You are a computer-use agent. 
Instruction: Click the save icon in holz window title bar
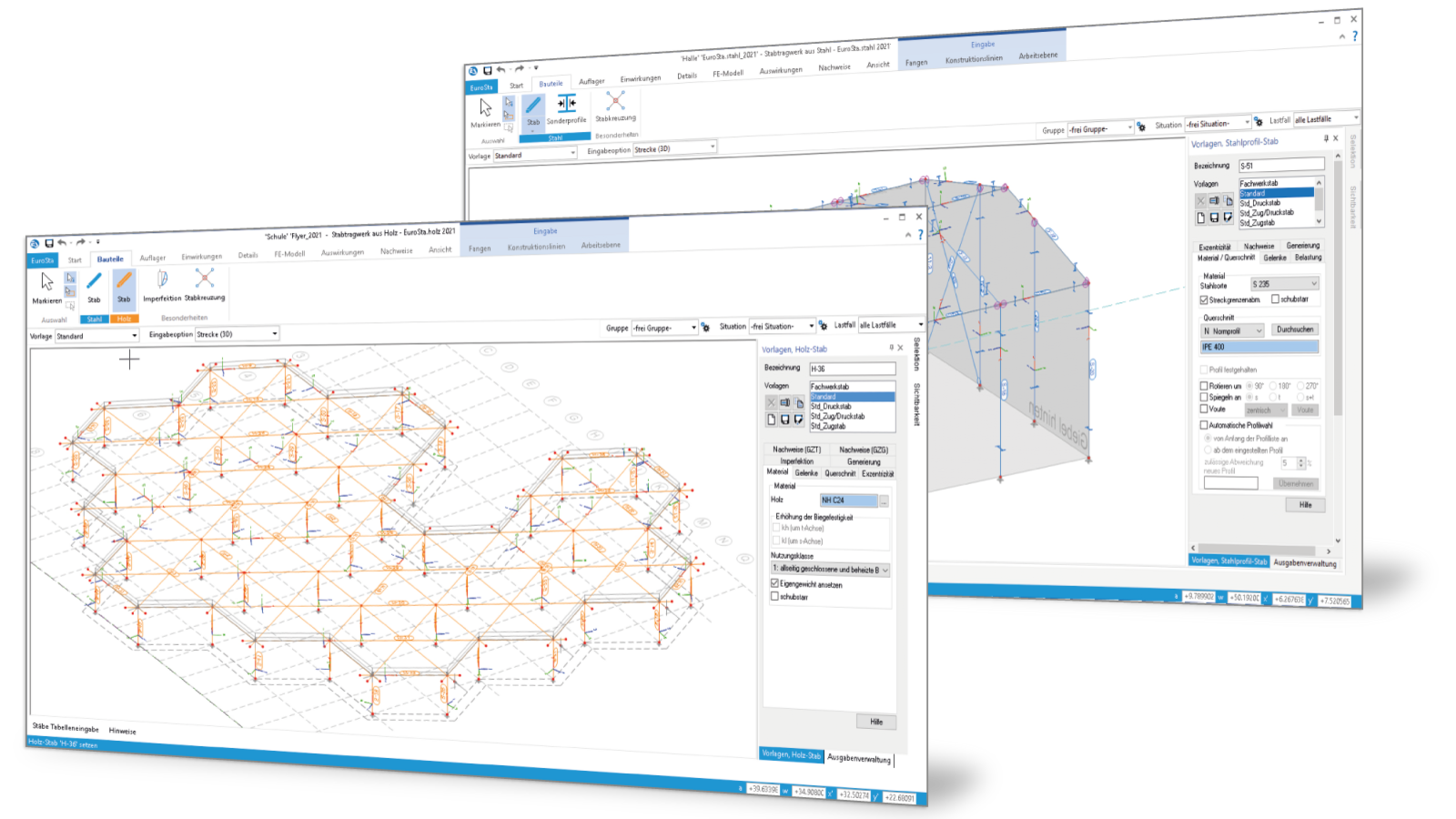click(49, 244)
